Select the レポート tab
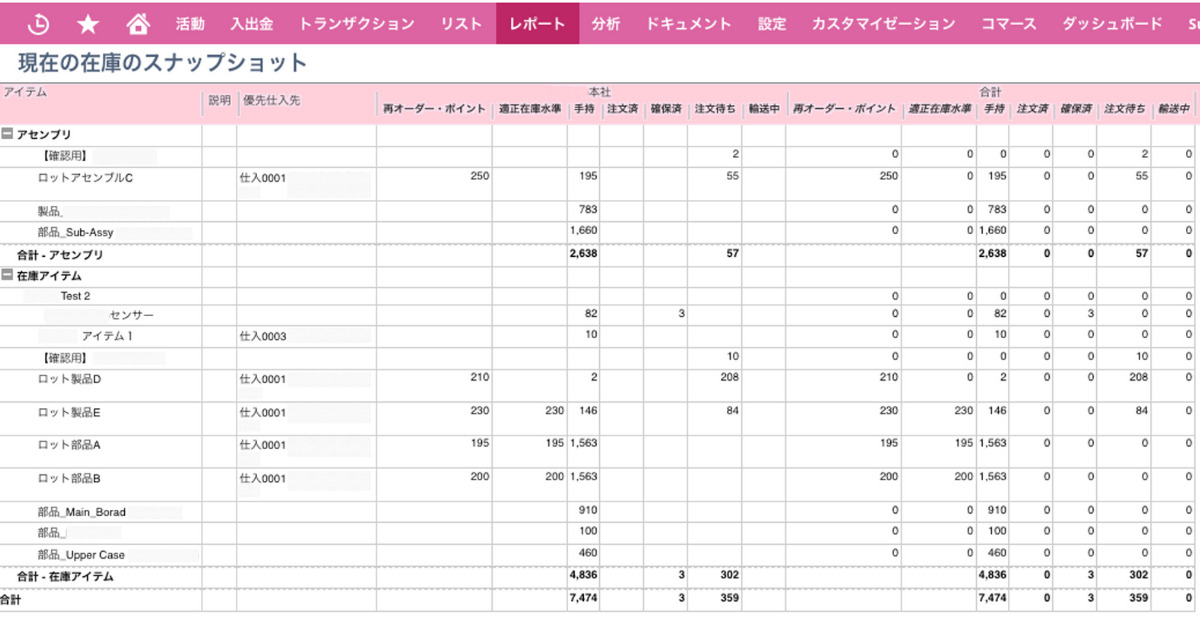 [537, 23]
